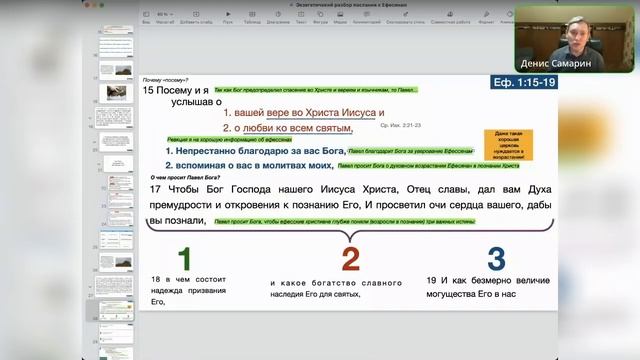Select slide 25 table thumbnail with blue header
Screen dimensions: 640x360
point(116,239)
